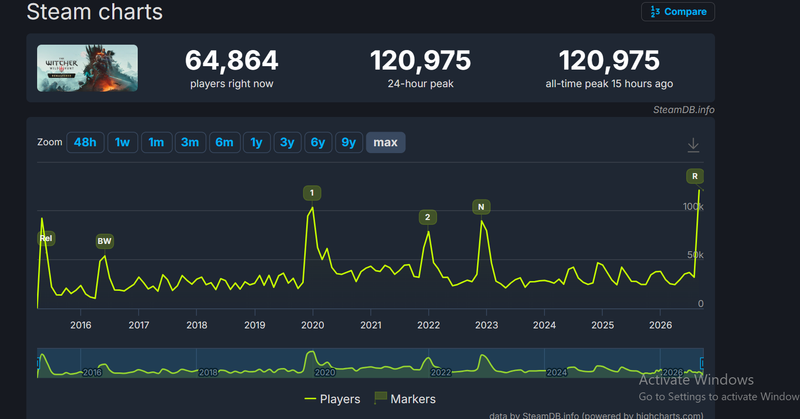This screenshot has height=419, width=800.
Task: Set zoom to 1y
Action: tap(257, 142)
